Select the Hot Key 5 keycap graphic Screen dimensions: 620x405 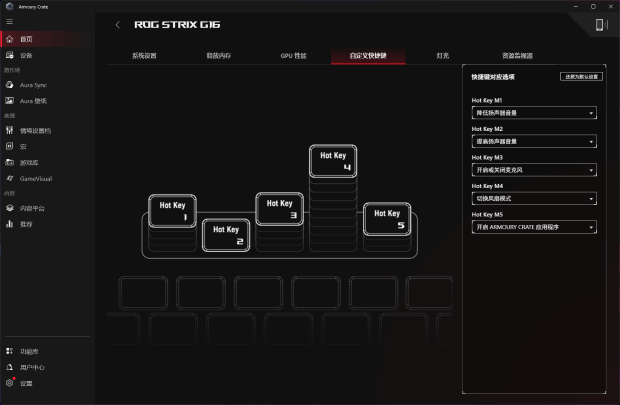pyautogui.click(x=387, y=219)
